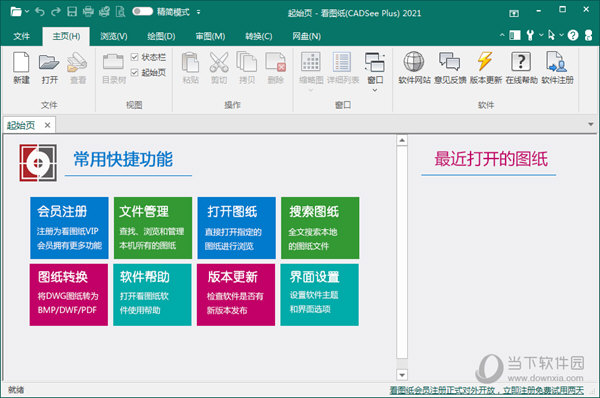Toggle the 精简模式 switch
The height and width of the screenshot is (398, 600).
click(142, 12)
